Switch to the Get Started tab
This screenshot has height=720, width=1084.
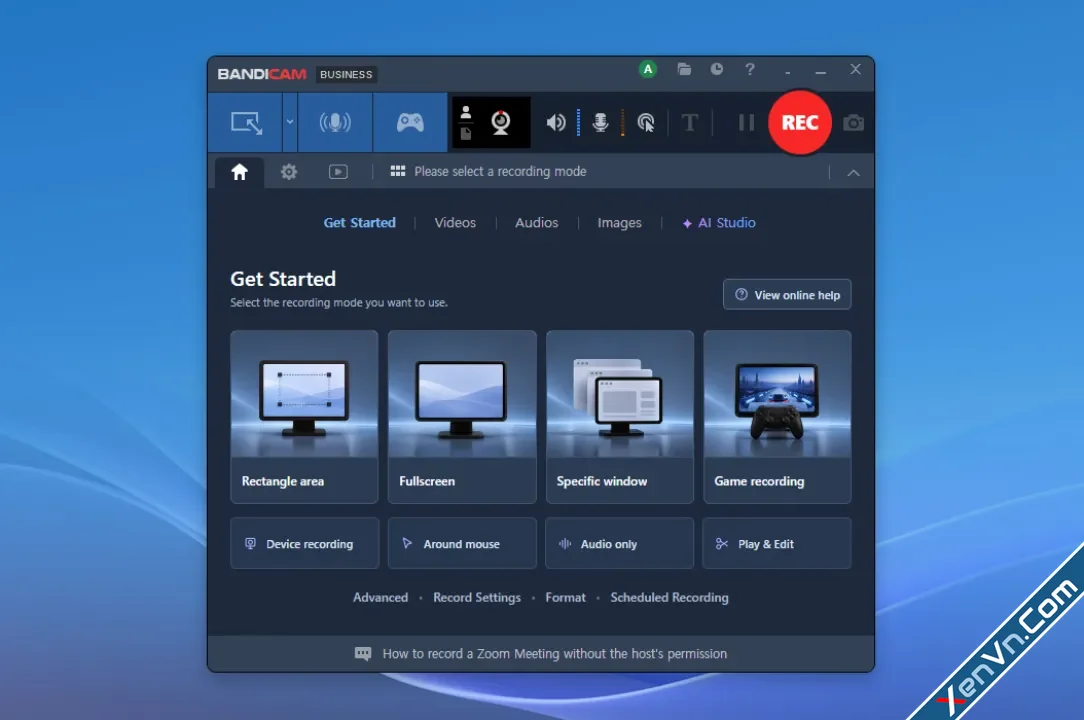(x=359, y=223)
